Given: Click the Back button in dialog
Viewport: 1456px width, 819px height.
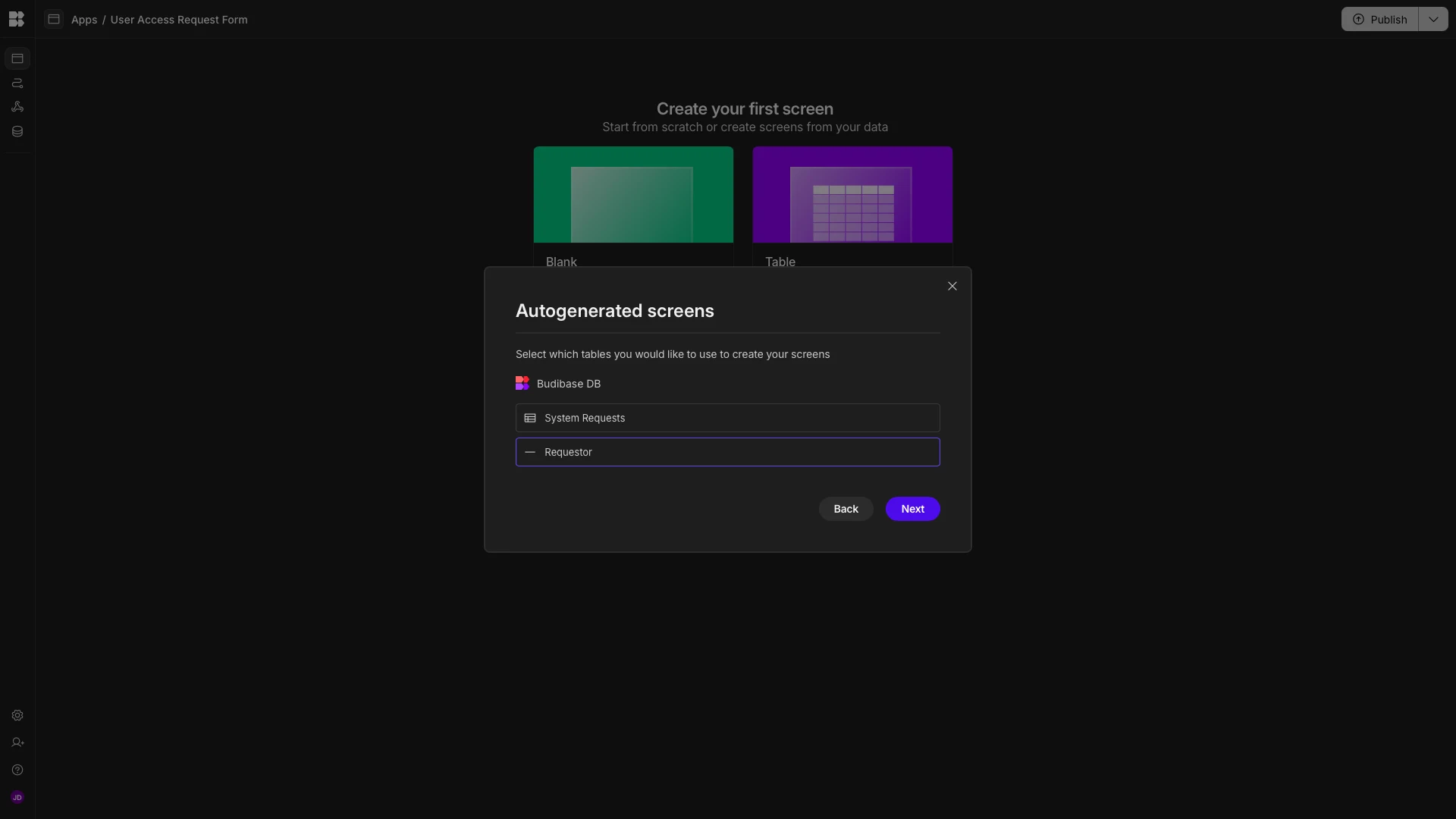Looking at the screenshot, I should coord(846,509).
